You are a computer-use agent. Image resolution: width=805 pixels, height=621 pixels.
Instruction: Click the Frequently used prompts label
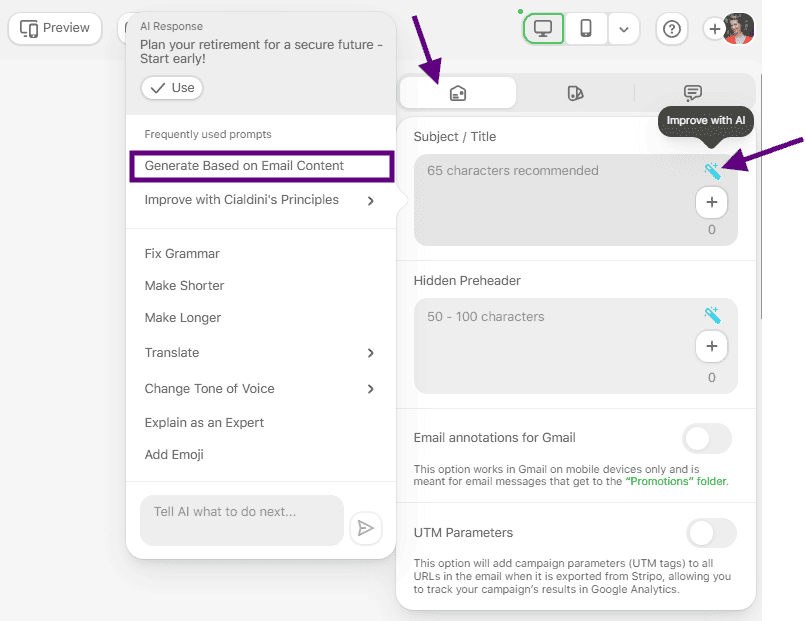click(208, 134)
